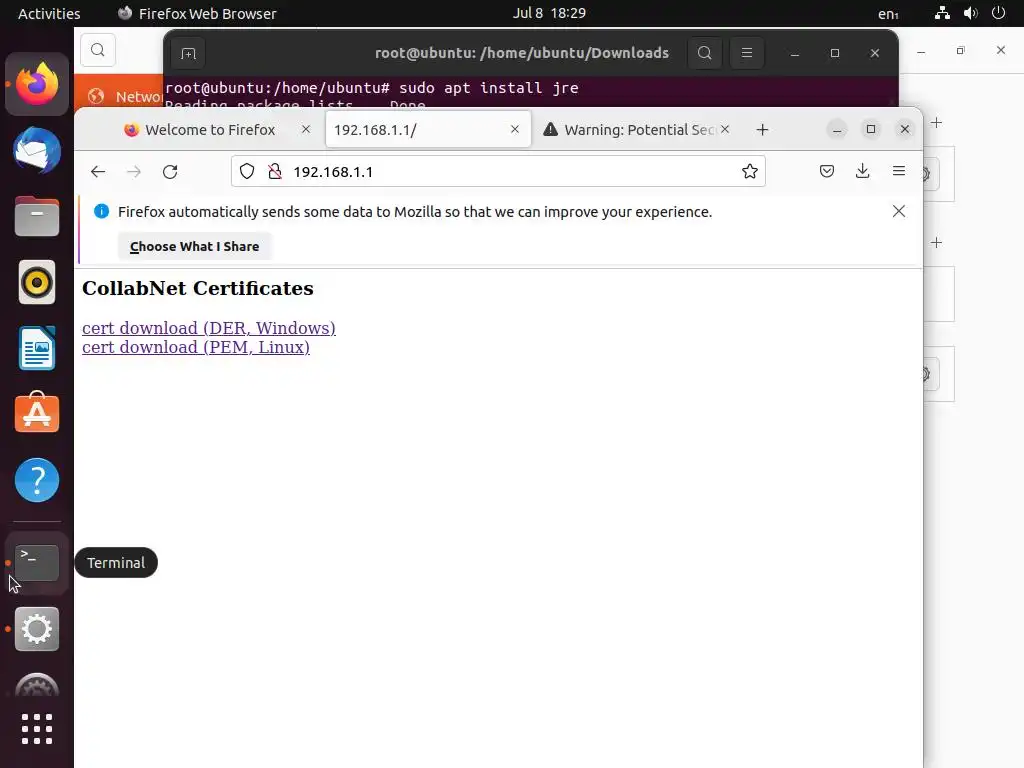
Task: Click volume icon in top bar
Action: coord(970,13)
